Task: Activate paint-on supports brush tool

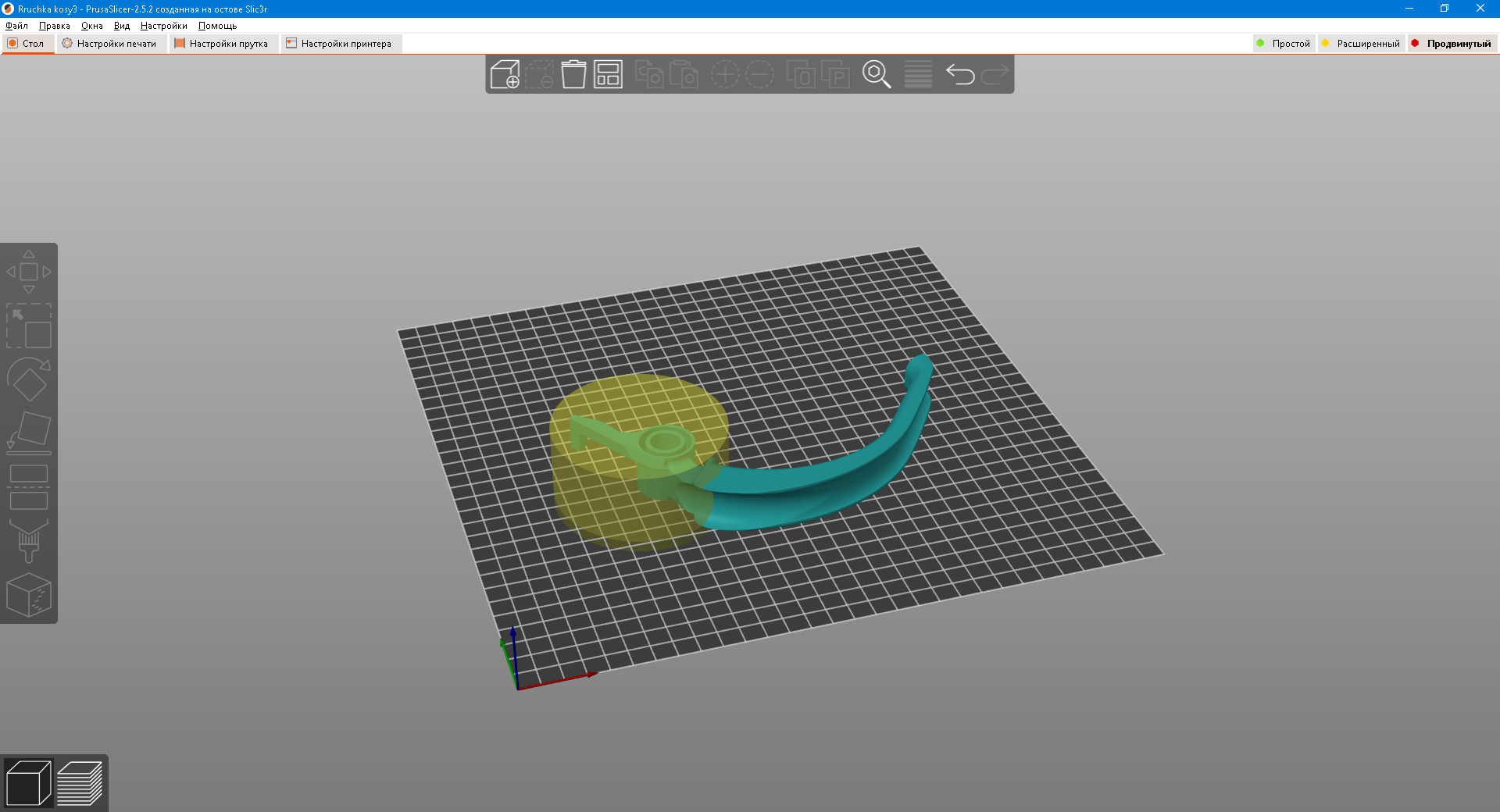Action: pos(29,541)
